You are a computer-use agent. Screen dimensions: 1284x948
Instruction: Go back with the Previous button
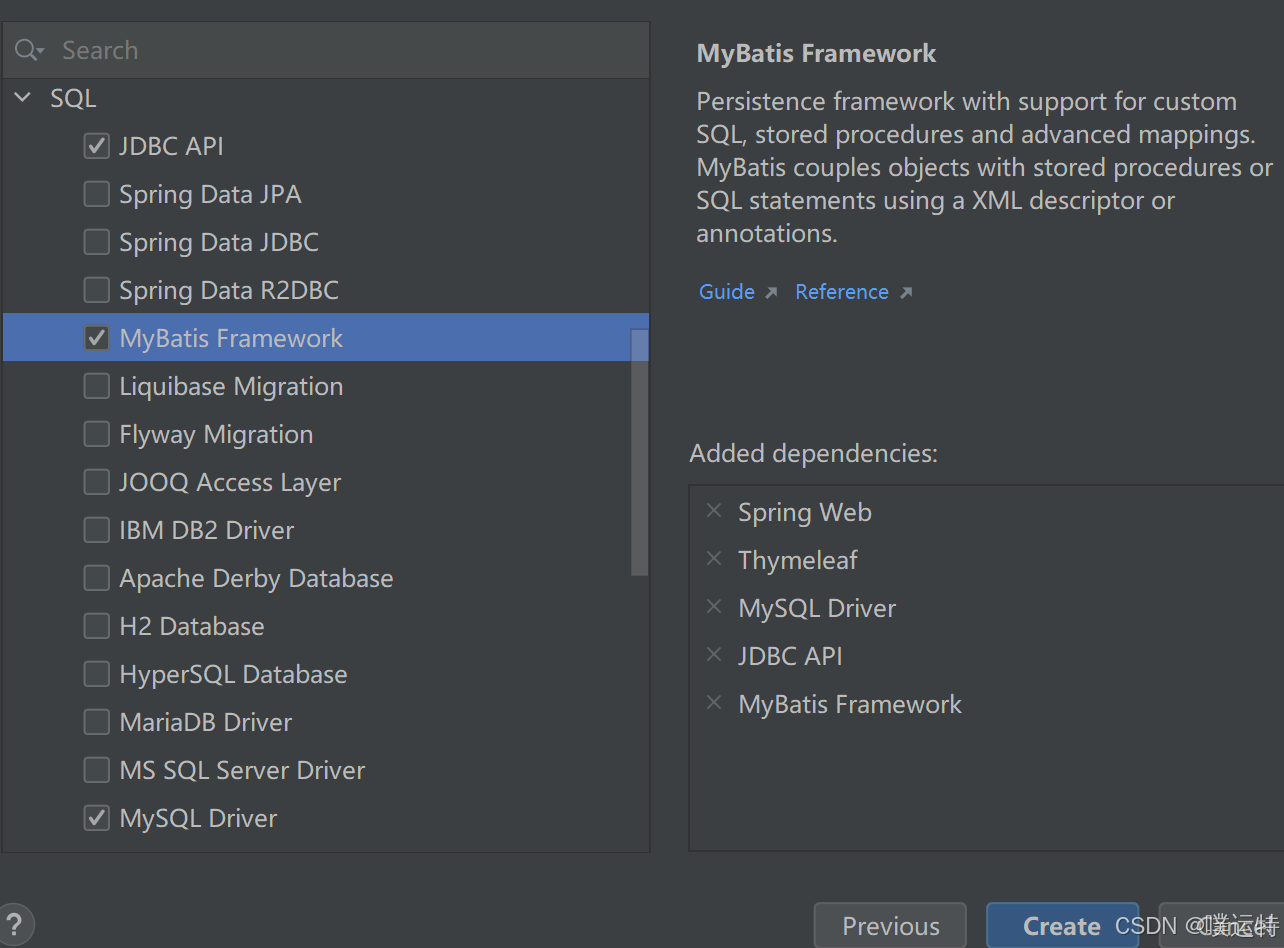pyautogui.click(x=890, y=926)
